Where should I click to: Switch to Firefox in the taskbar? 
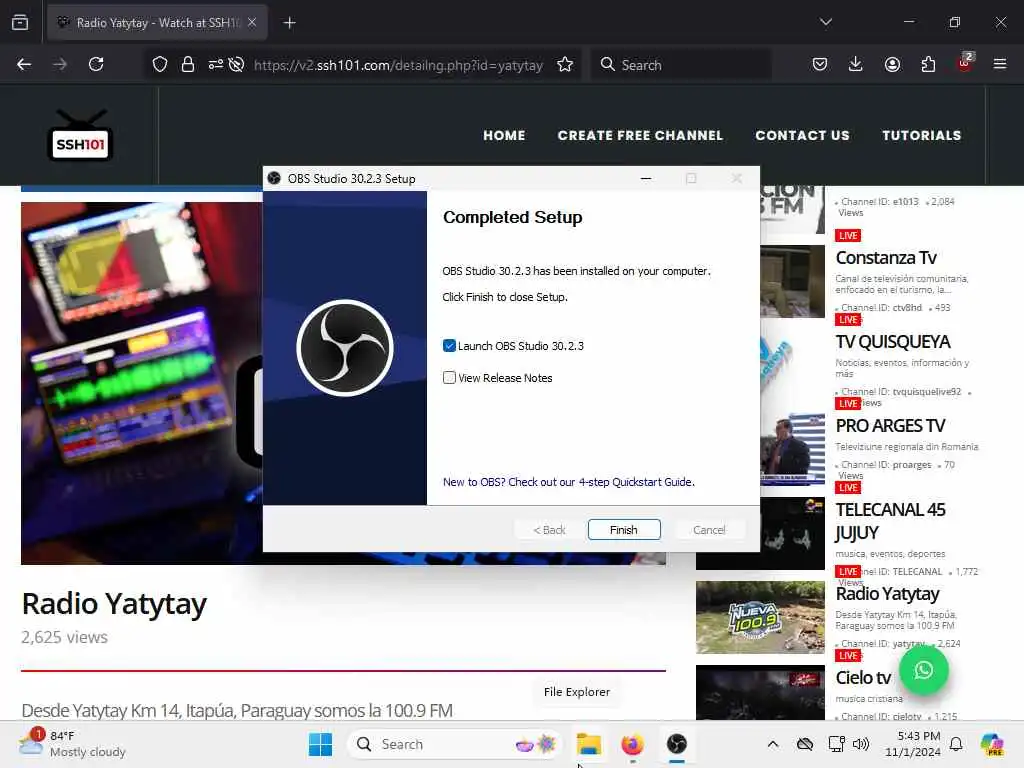point(632,744)
